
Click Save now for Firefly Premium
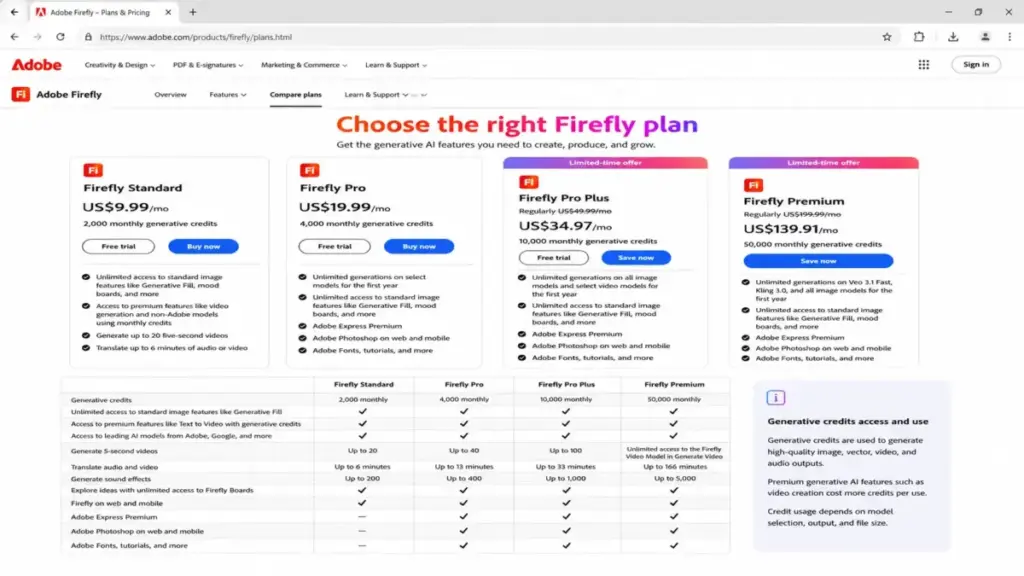[818, 261]
